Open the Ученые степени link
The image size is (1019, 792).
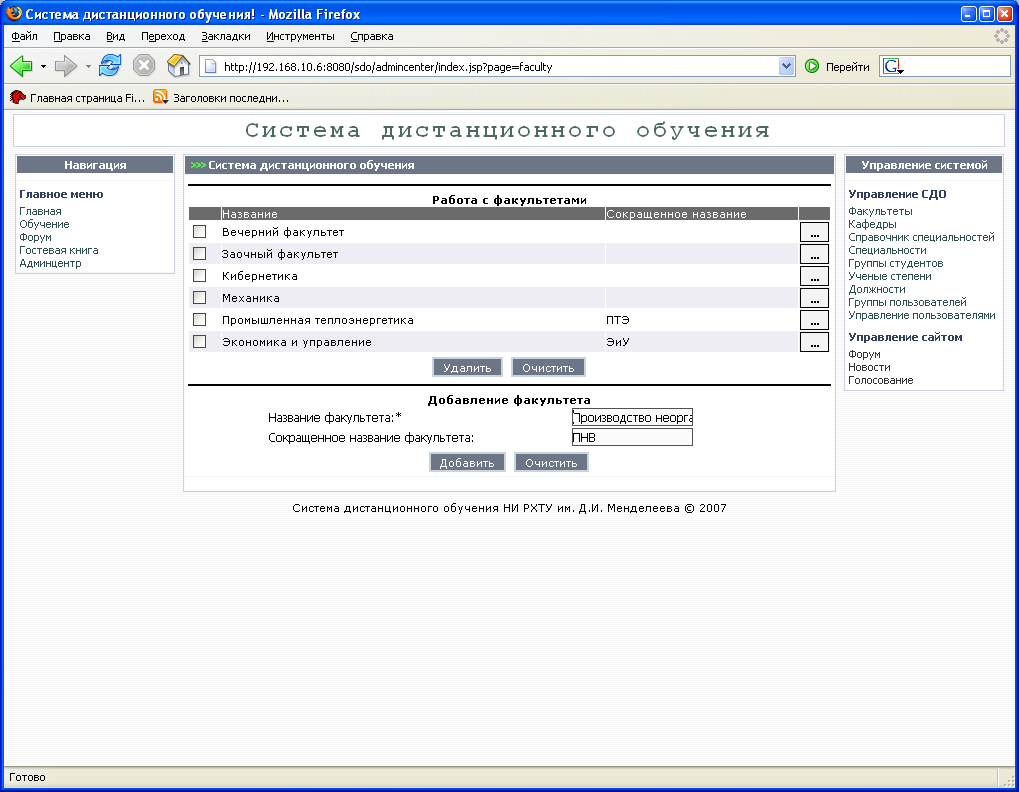tap(890, 276)
